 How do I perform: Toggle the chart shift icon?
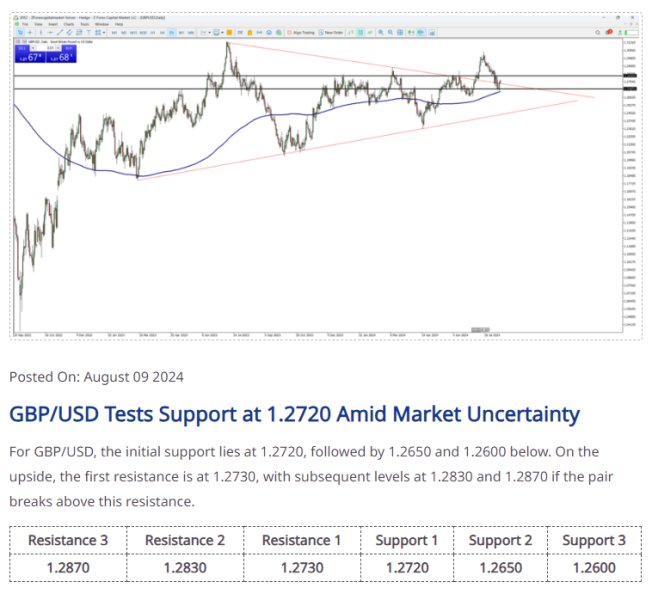click(x=421, y=32)
